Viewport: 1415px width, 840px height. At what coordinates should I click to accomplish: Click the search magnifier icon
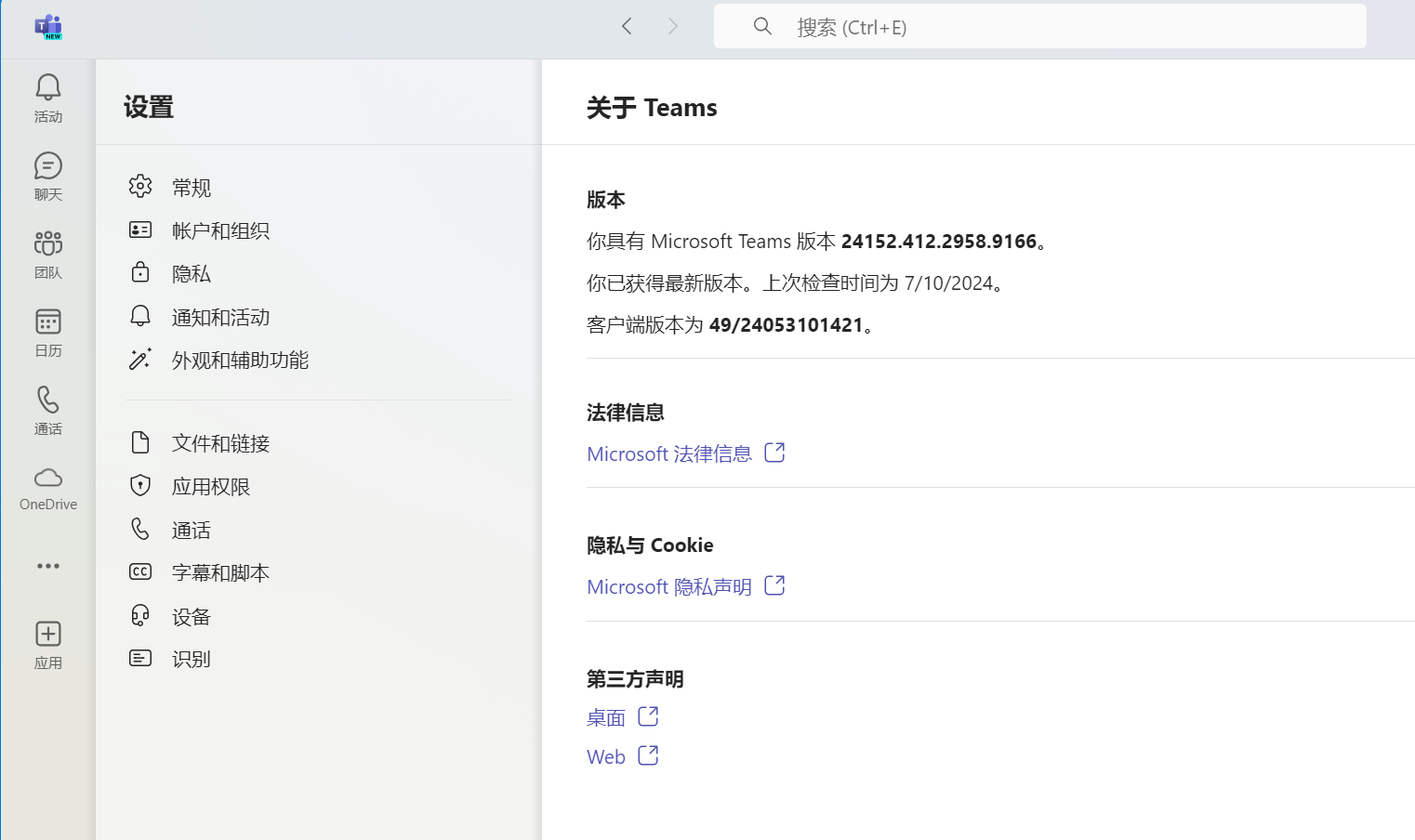tap(762, 26)
